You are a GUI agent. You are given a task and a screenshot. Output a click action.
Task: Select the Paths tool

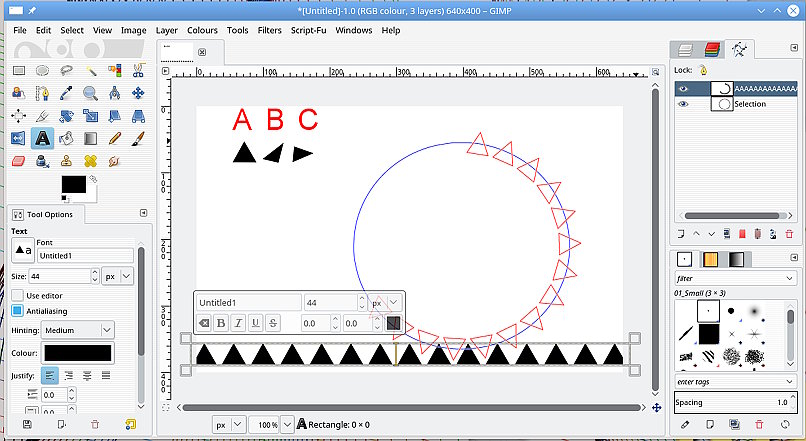(x=42, y=93)
